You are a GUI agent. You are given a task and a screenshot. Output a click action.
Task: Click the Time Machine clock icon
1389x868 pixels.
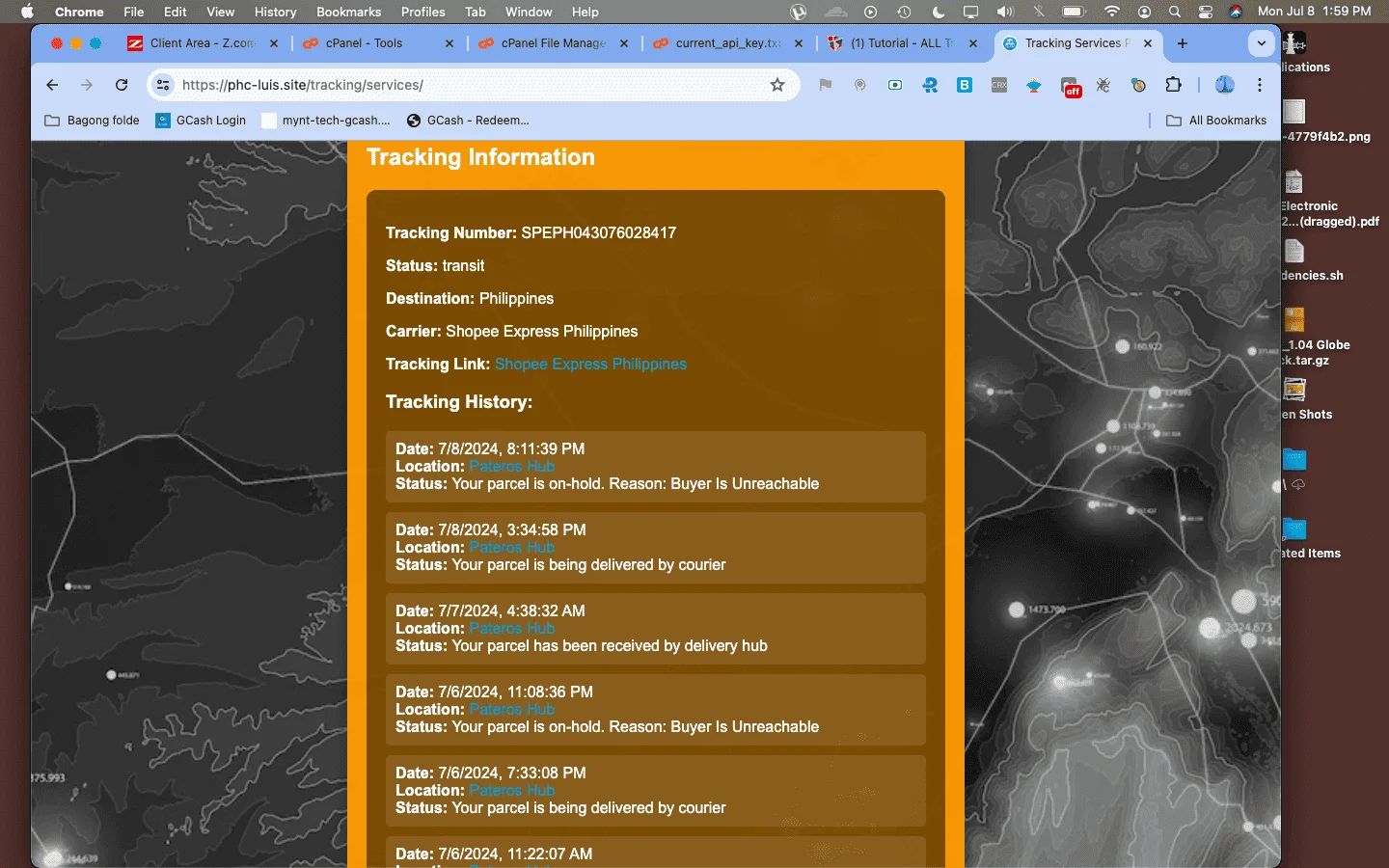coord(904,12)
